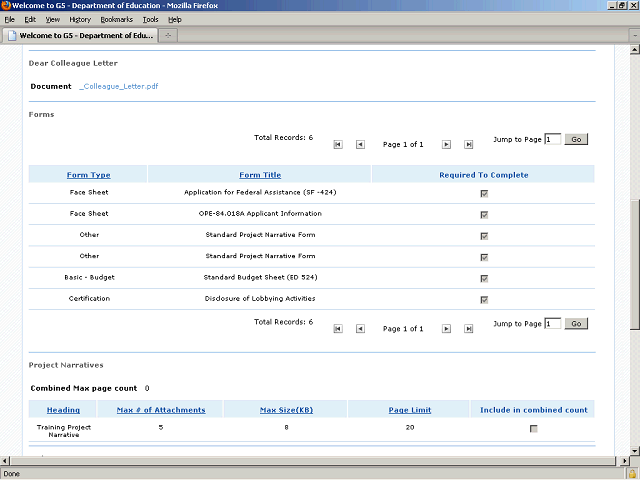Sort table by Form Type header
The height and width of the screenshot is (480, 640).
tap(88, 175)
